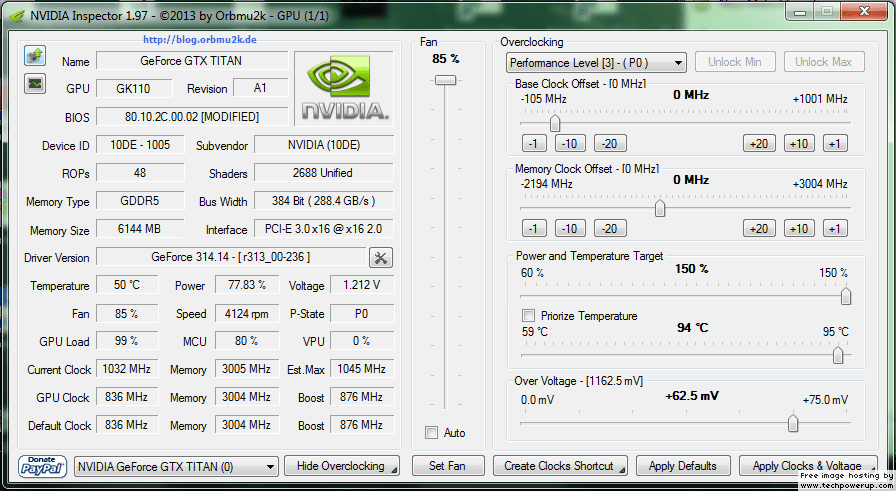
Task: Click the GPU field showing GK110
Action: pyautogui.click(x=134, y=89)
